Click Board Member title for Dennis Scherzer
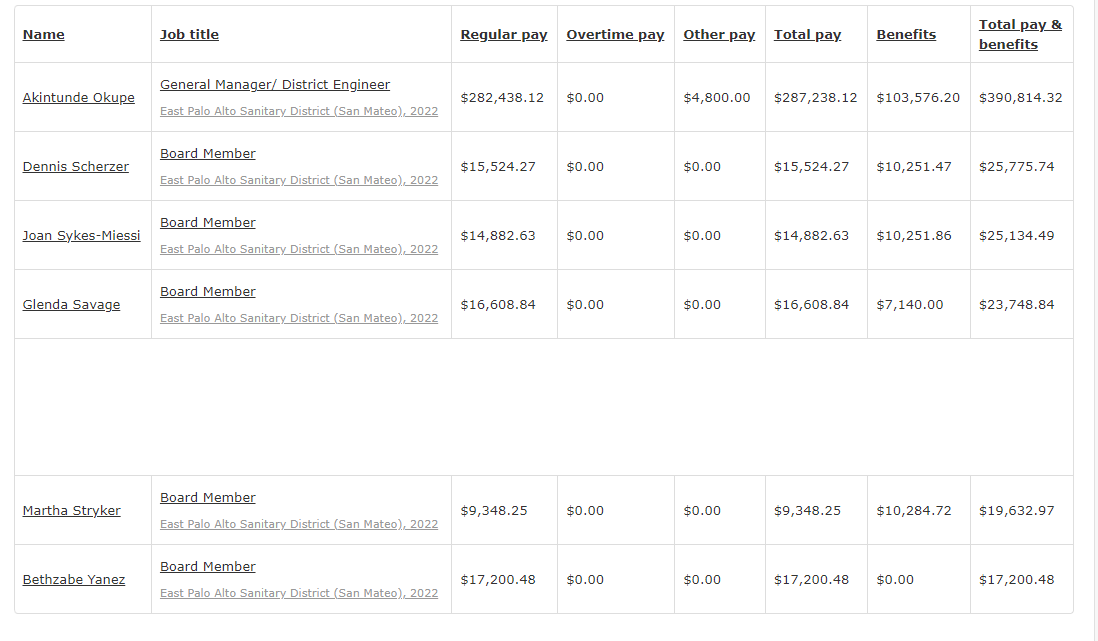Viewport: 1098px width, 641px height. pos(207,153)
